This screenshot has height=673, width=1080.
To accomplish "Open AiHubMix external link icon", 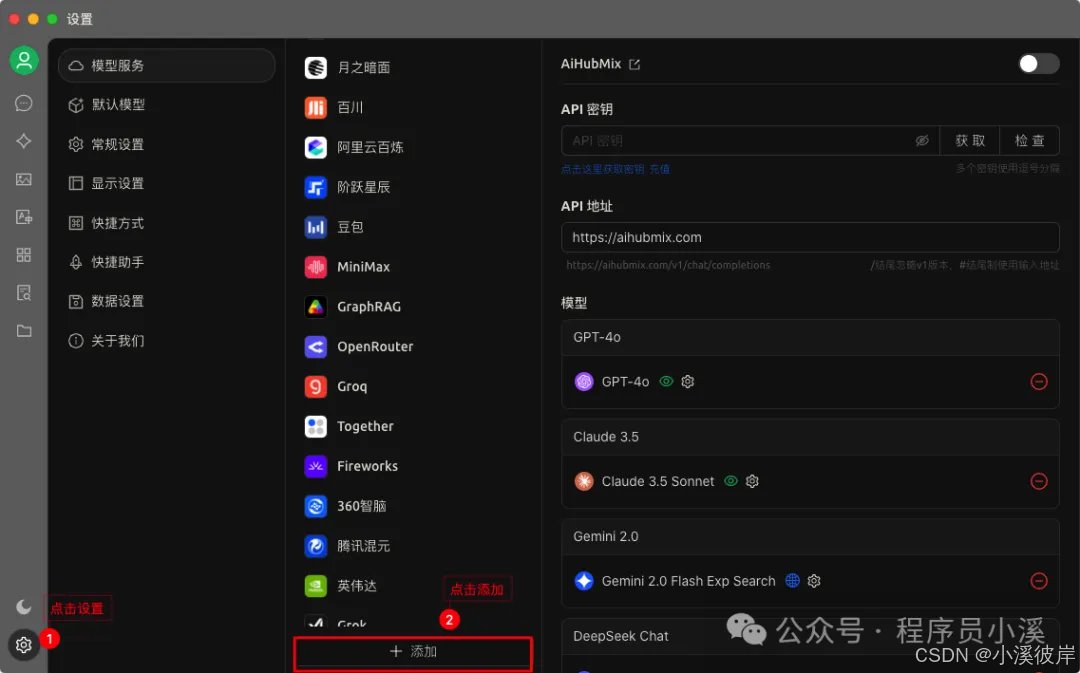I will tap(634, 64).
